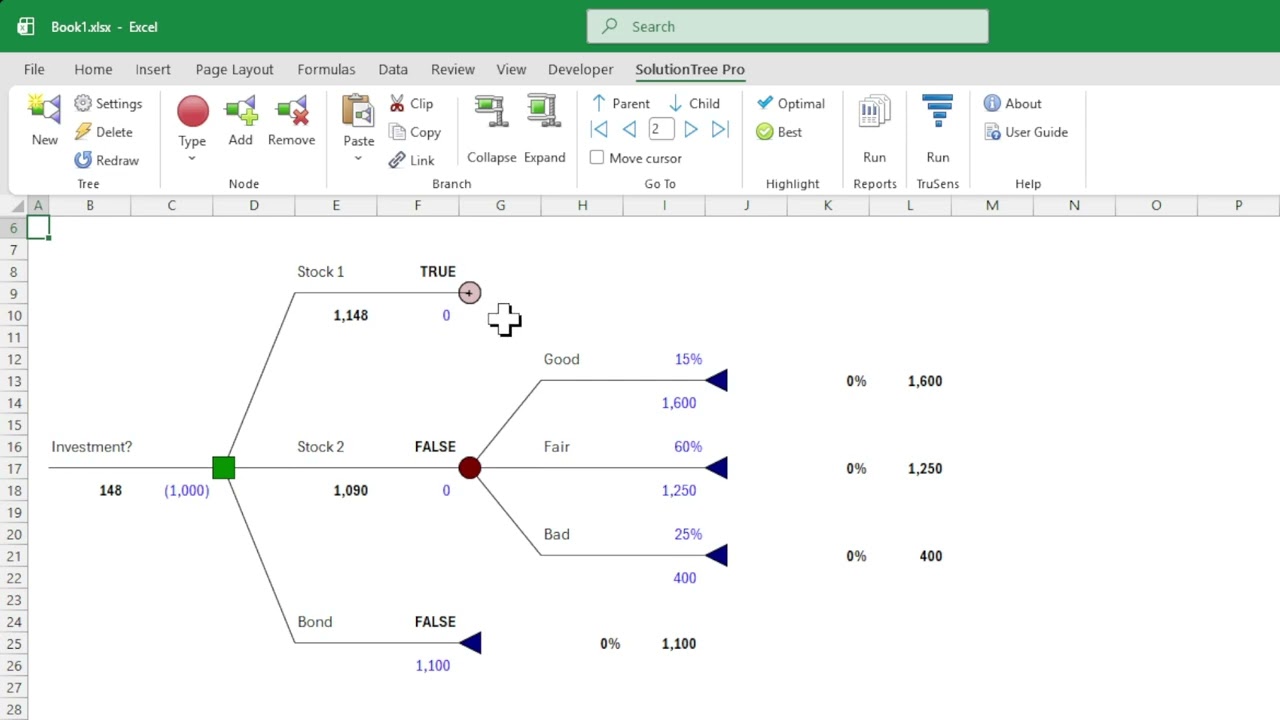The image size is (1280, 720).
Task: Switch to the View tab
Action: point(511,69)
